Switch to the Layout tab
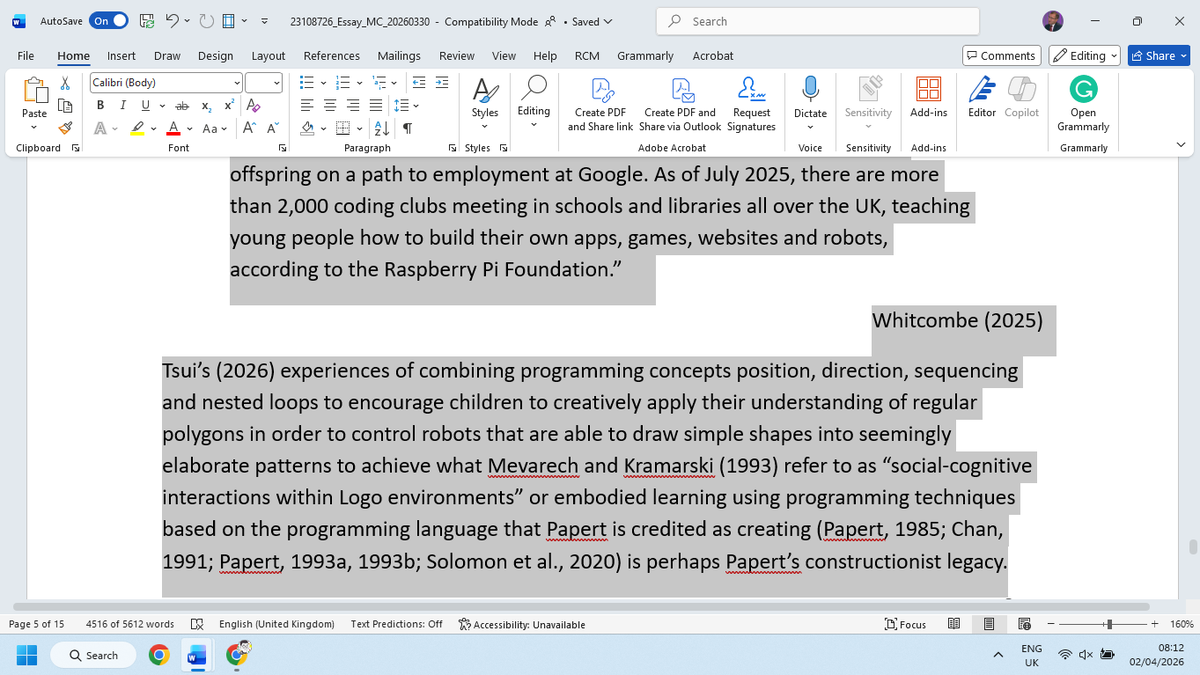Viewport: 1200px width, 675px height. tap(268, 56)
